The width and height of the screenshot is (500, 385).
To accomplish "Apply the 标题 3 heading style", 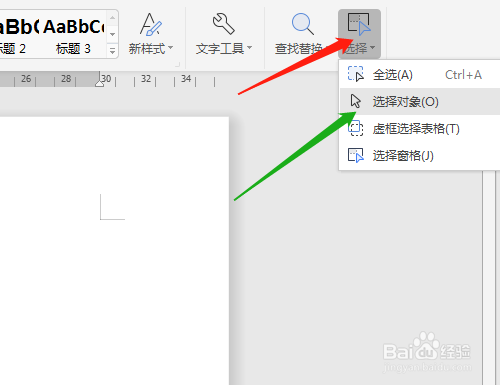I will point(73,34).
